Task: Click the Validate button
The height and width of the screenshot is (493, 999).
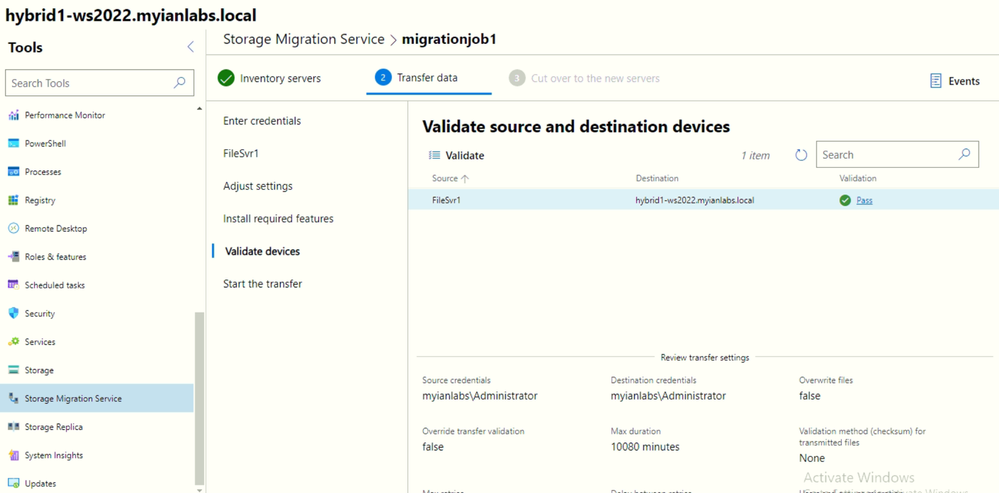Action: [x=456, y=155]
